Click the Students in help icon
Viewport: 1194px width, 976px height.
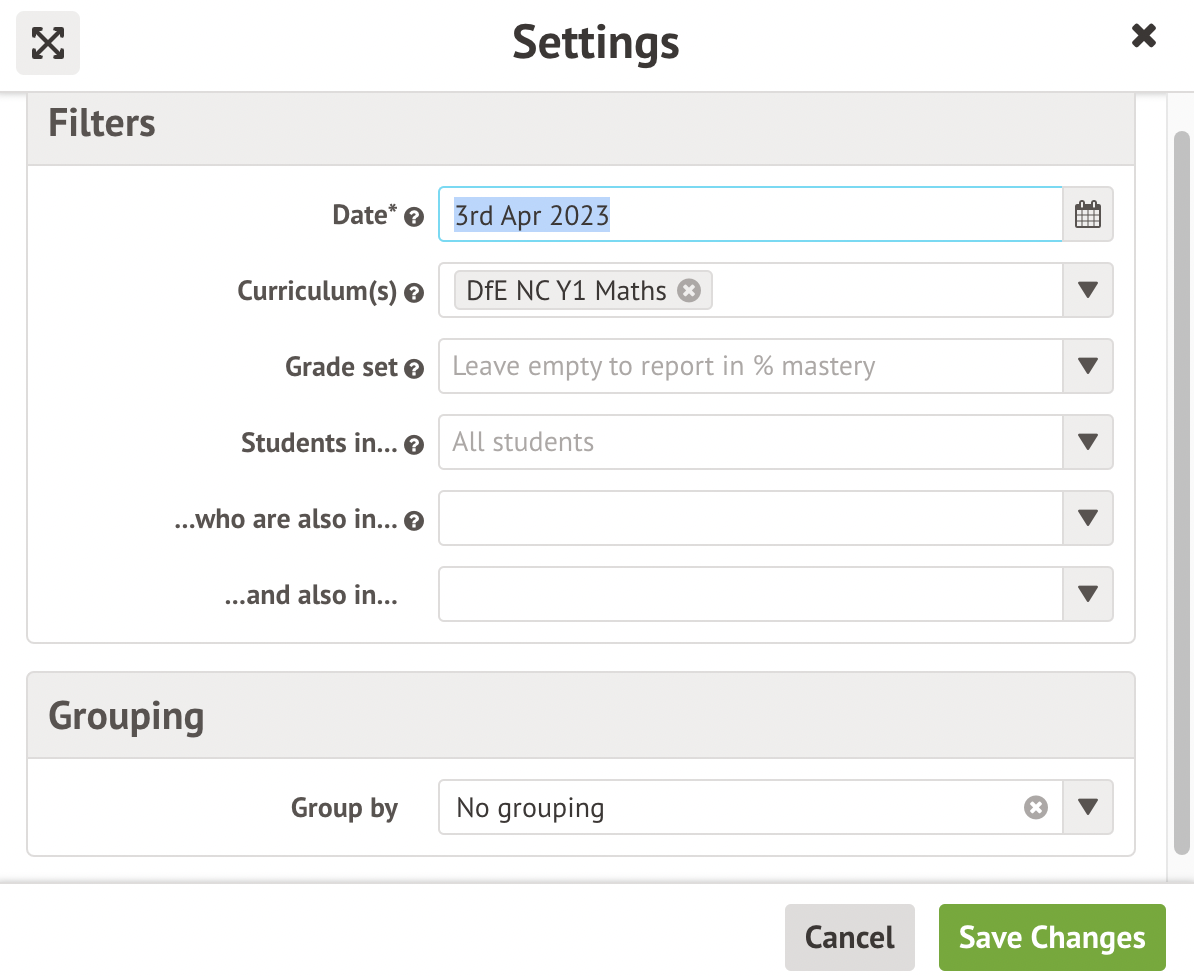pyautogui.click(x=413, y=445)
